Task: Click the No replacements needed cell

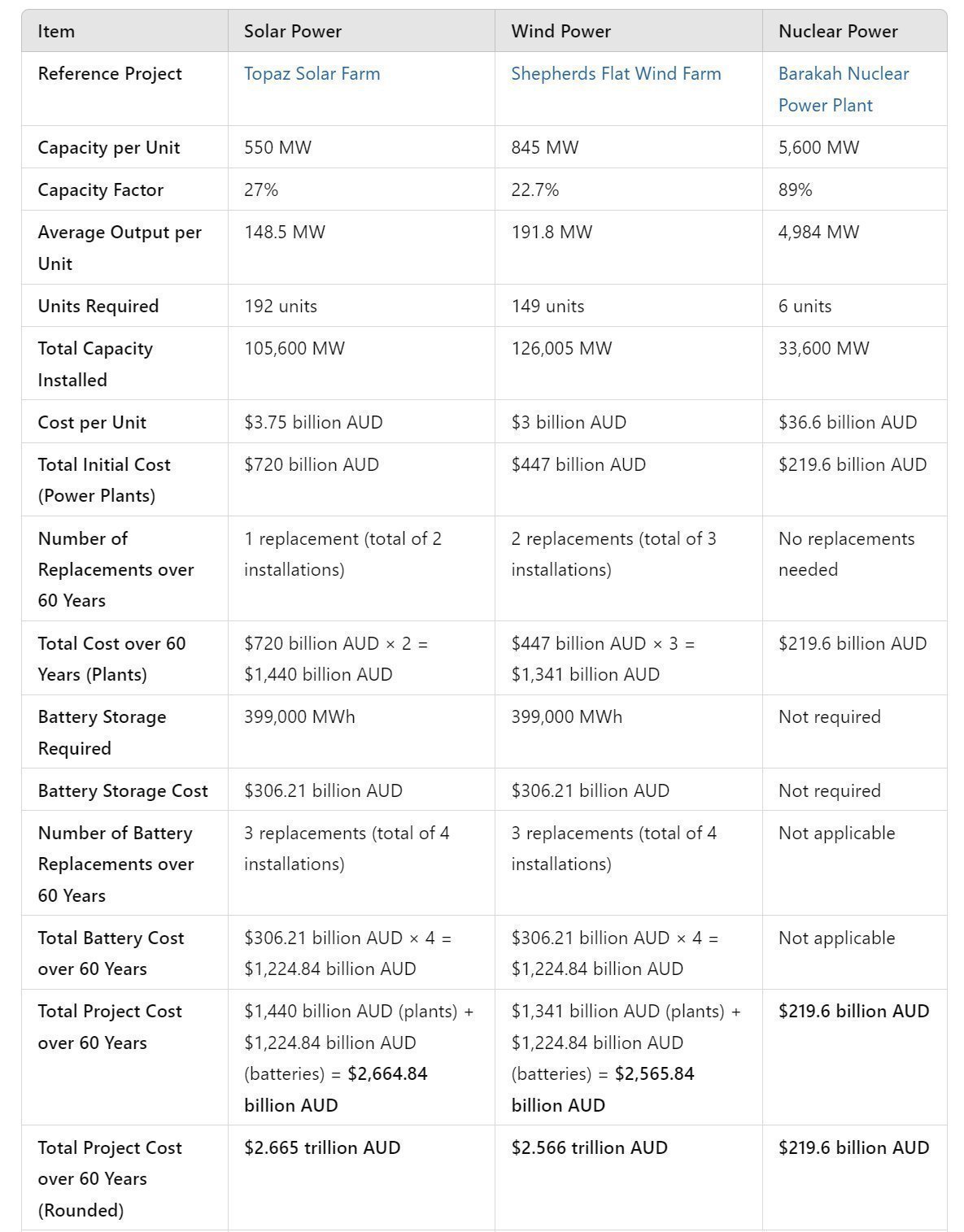Action: 846,555
